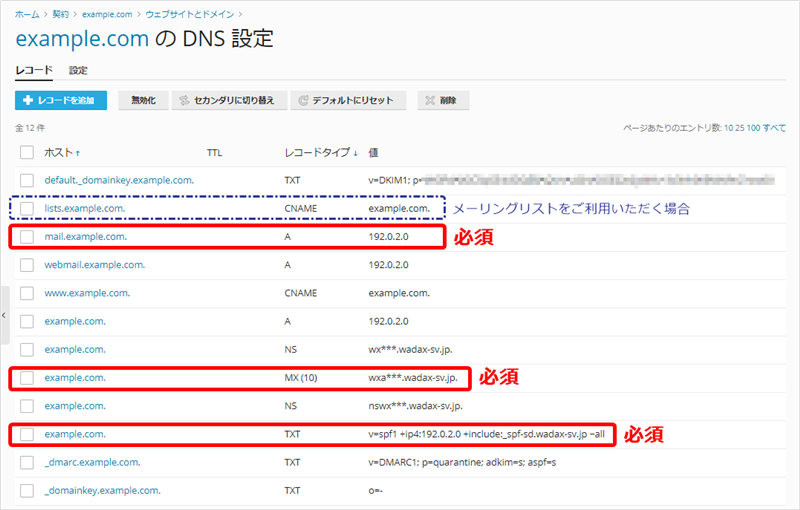Click value wxa***.wadax-sv.jp.
Screen dimensions: 800x510
(x=413, y=377)
